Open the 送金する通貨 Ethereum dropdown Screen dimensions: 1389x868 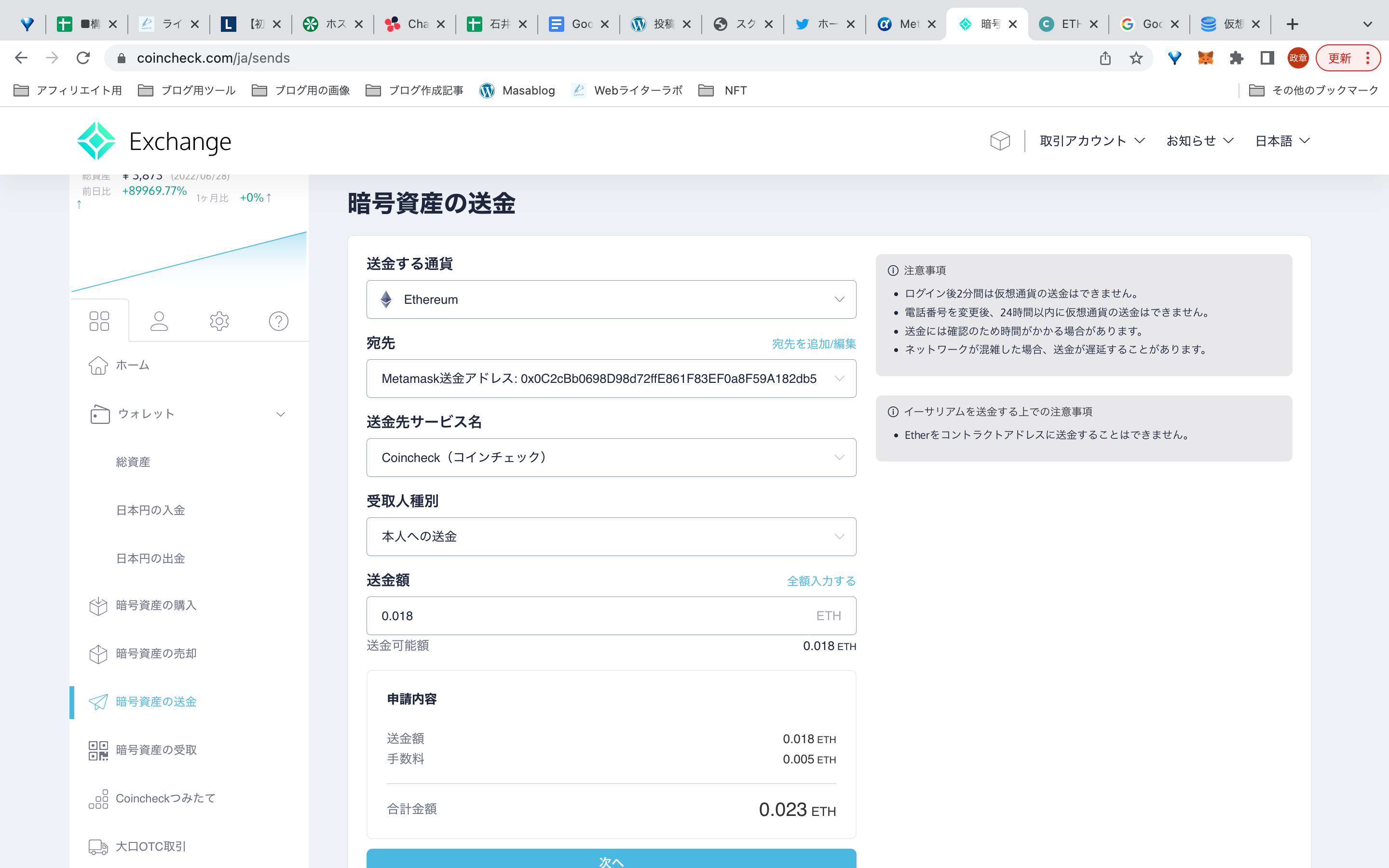611,299
